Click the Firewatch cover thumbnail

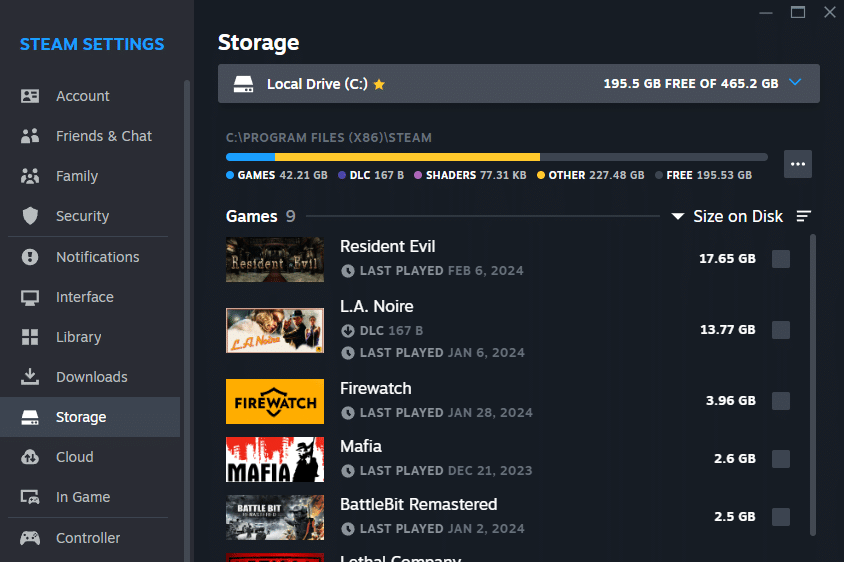tap(275, 401)
